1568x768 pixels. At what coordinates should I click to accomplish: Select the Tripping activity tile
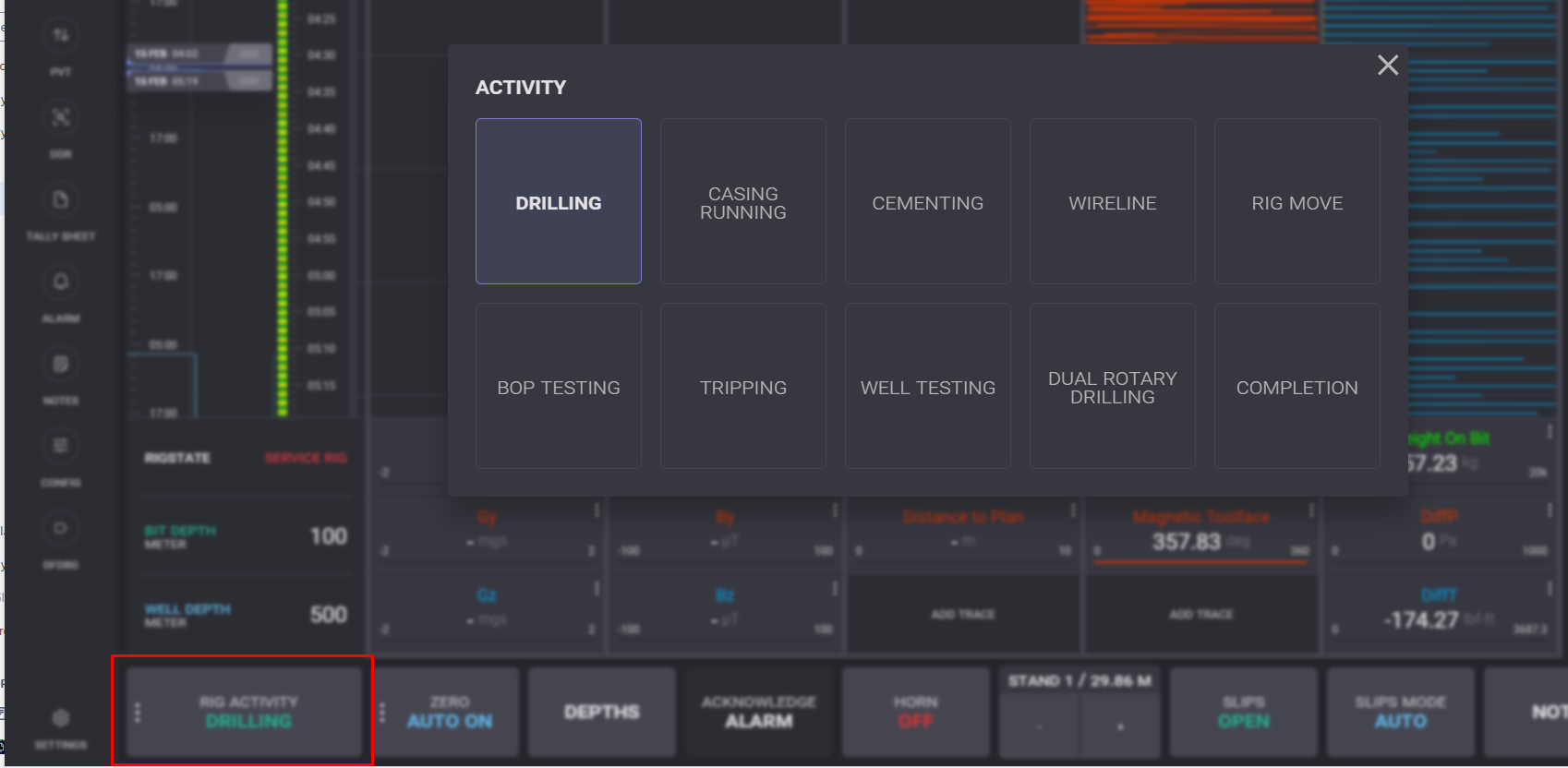coord(743,387)
